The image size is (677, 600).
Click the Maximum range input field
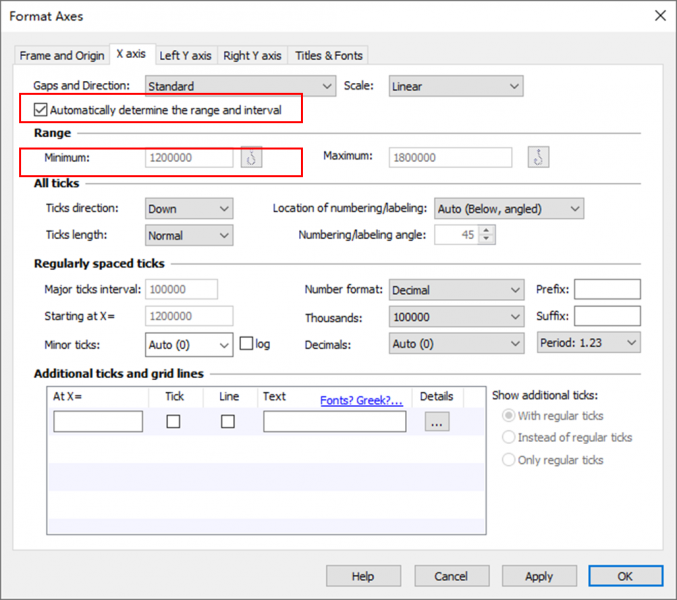(450, 158)
